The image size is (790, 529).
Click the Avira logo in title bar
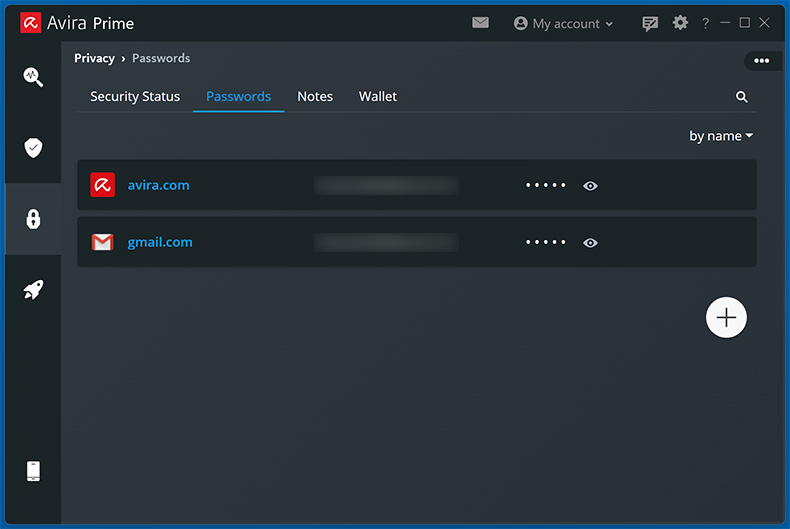coord(30,23)
